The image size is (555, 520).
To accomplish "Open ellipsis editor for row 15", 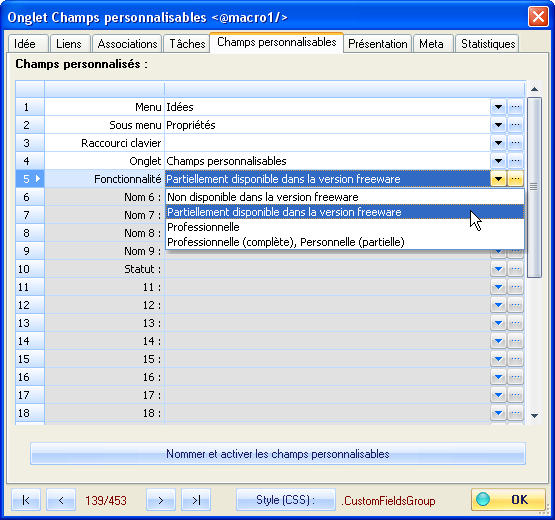I will [515, 359].
